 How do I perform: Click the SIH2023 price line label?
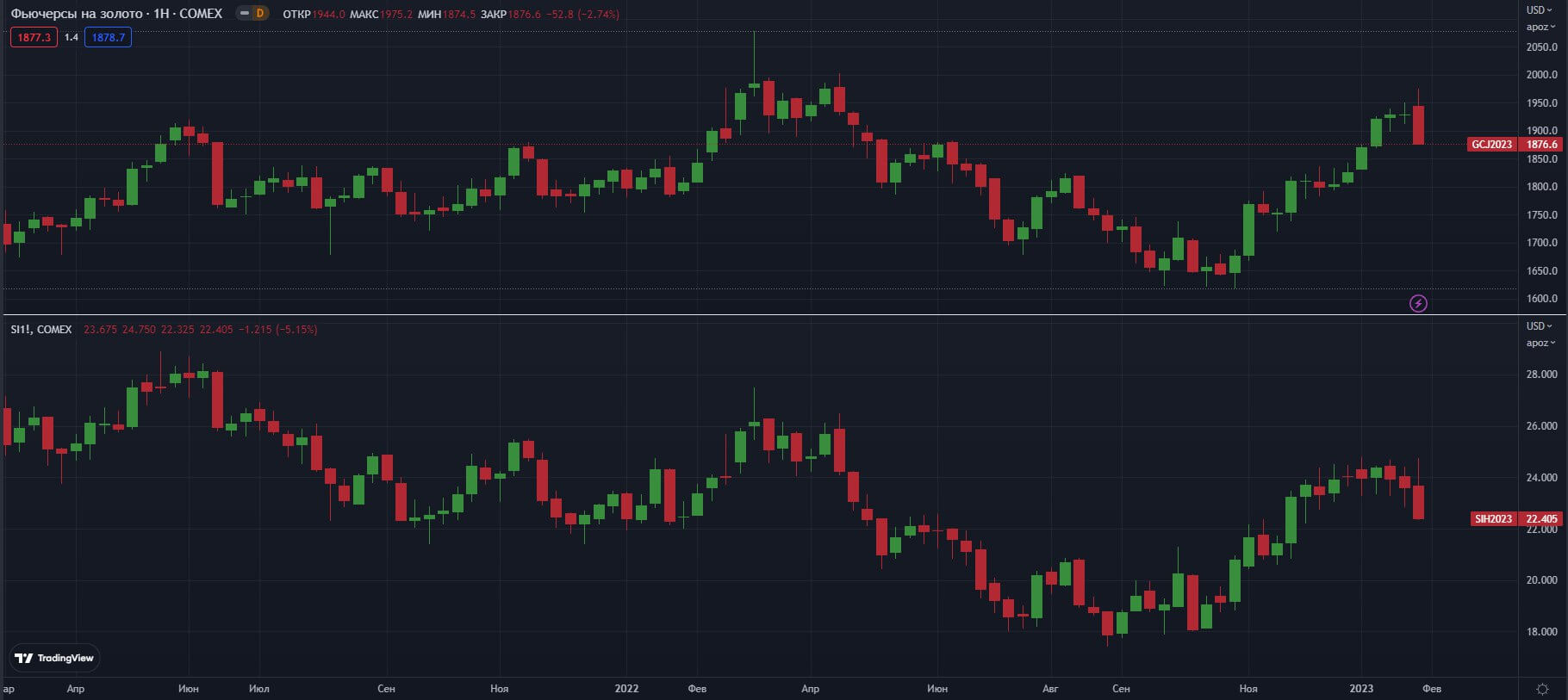coord(1493,519)
